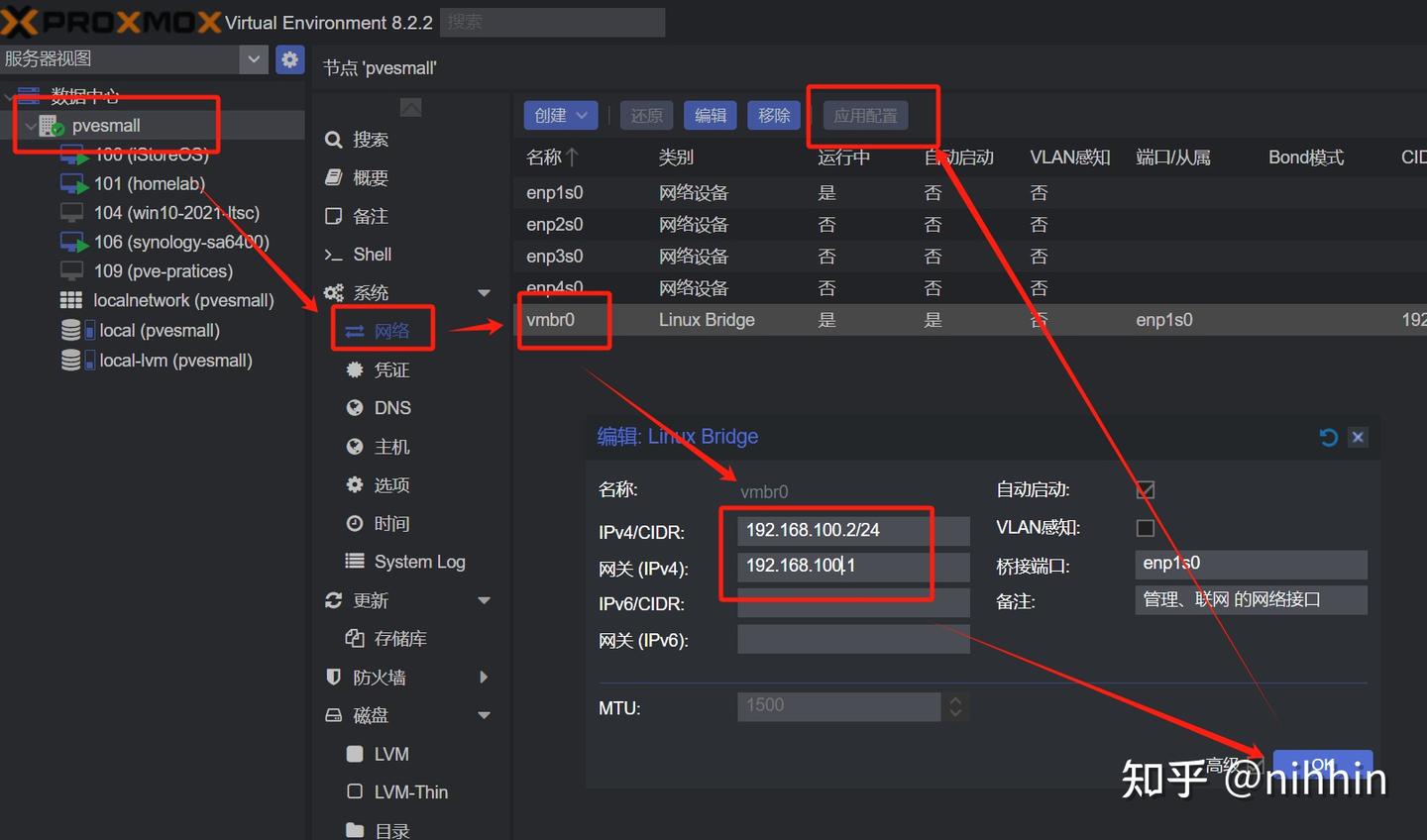Screen dimensions: 1427x840
Task: Select VM 106 (synology-sa6400)
Action: 181,242
